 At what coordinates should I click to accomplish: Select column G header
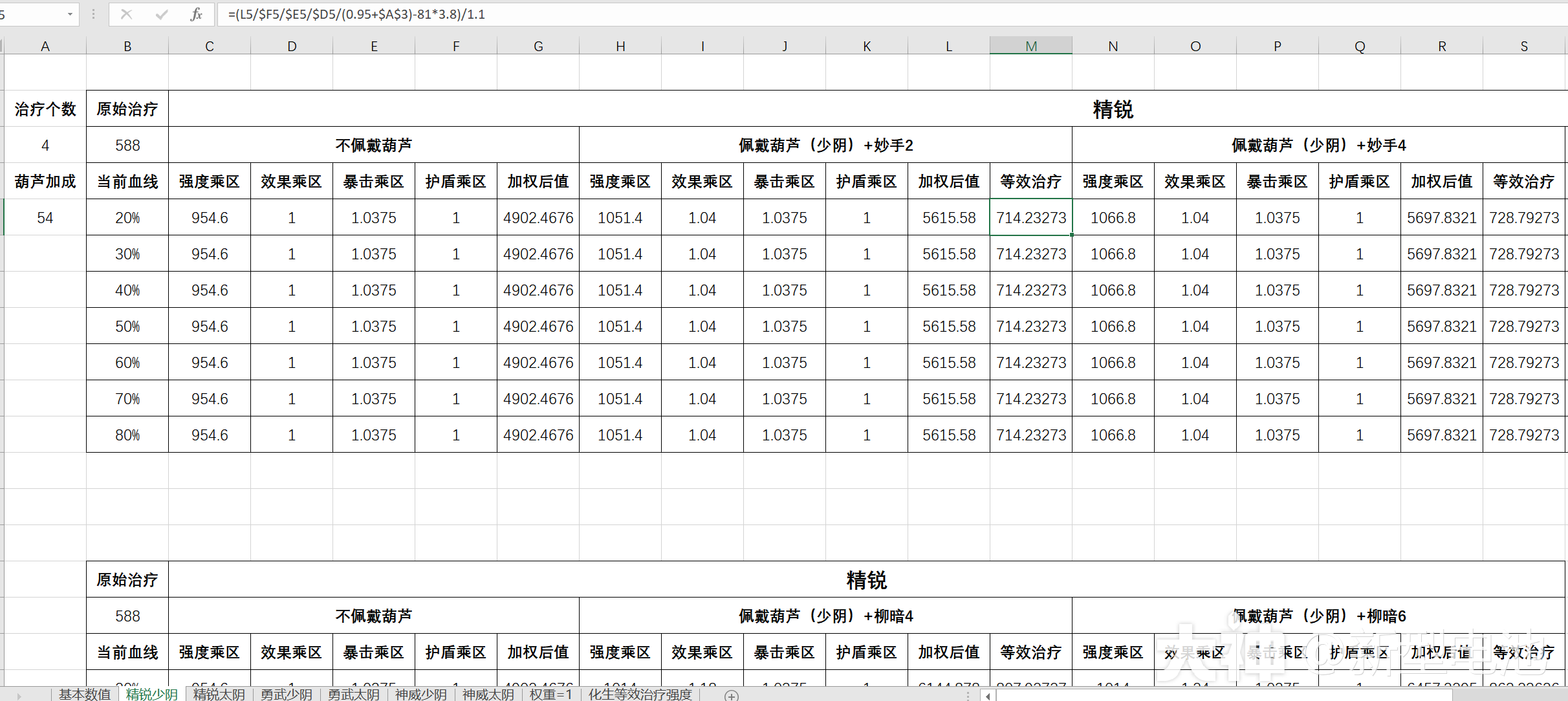538,46
